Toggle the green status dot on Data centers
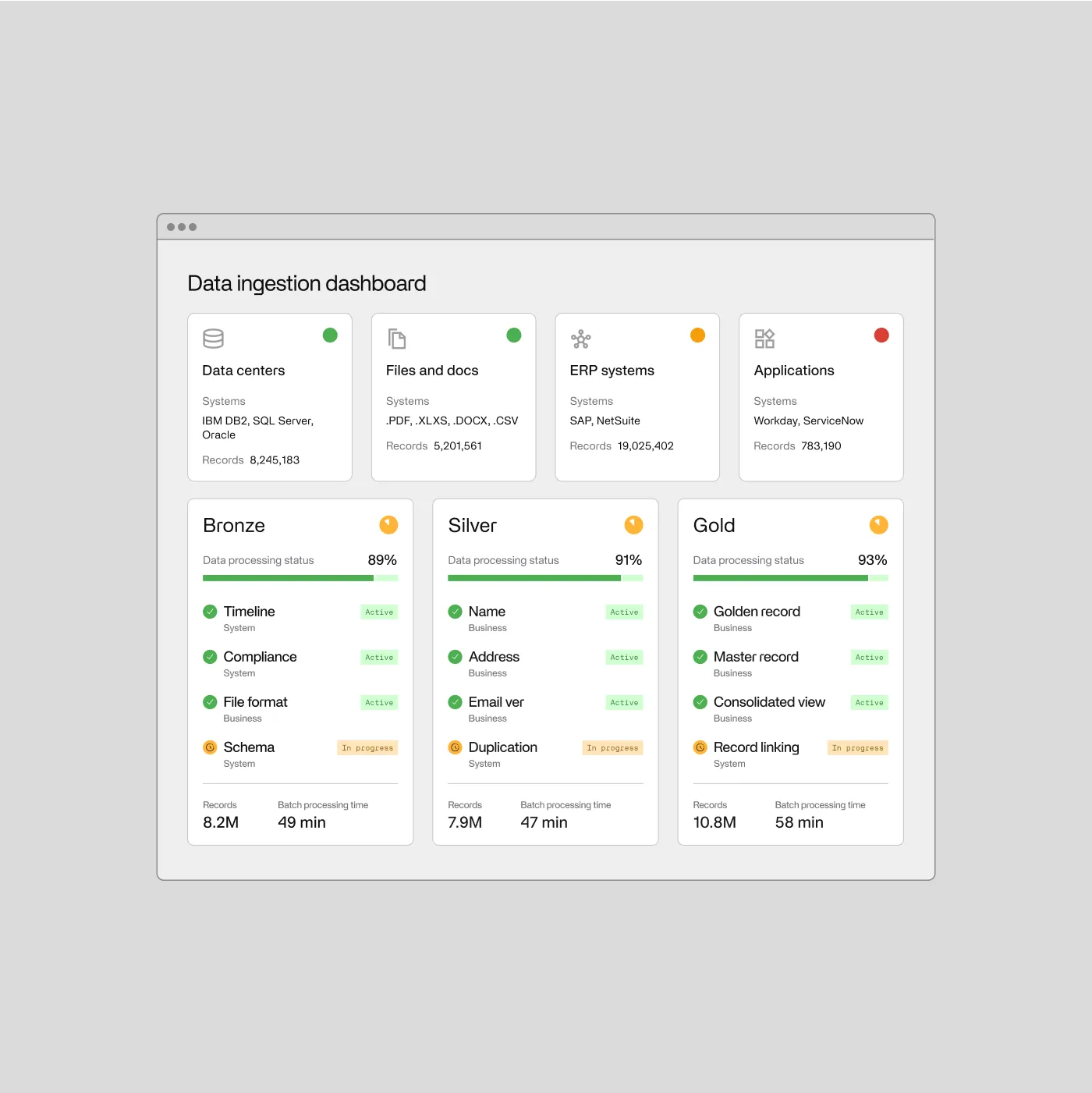The width and height of the screenshot is (1092, 1093). (x=330, y=335)
